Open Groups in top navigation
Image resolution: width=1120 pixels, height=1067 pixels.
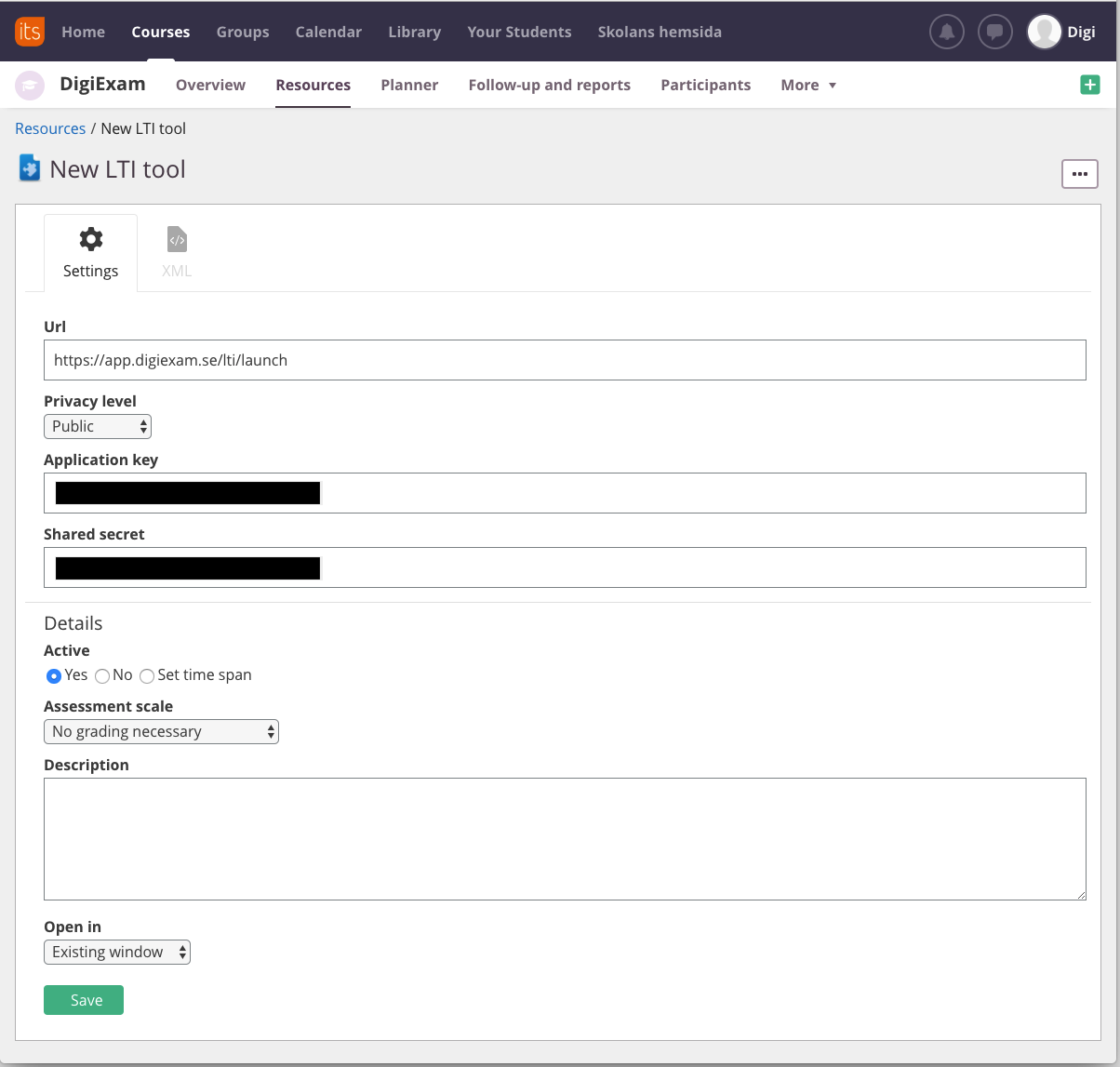pos(243,32)
